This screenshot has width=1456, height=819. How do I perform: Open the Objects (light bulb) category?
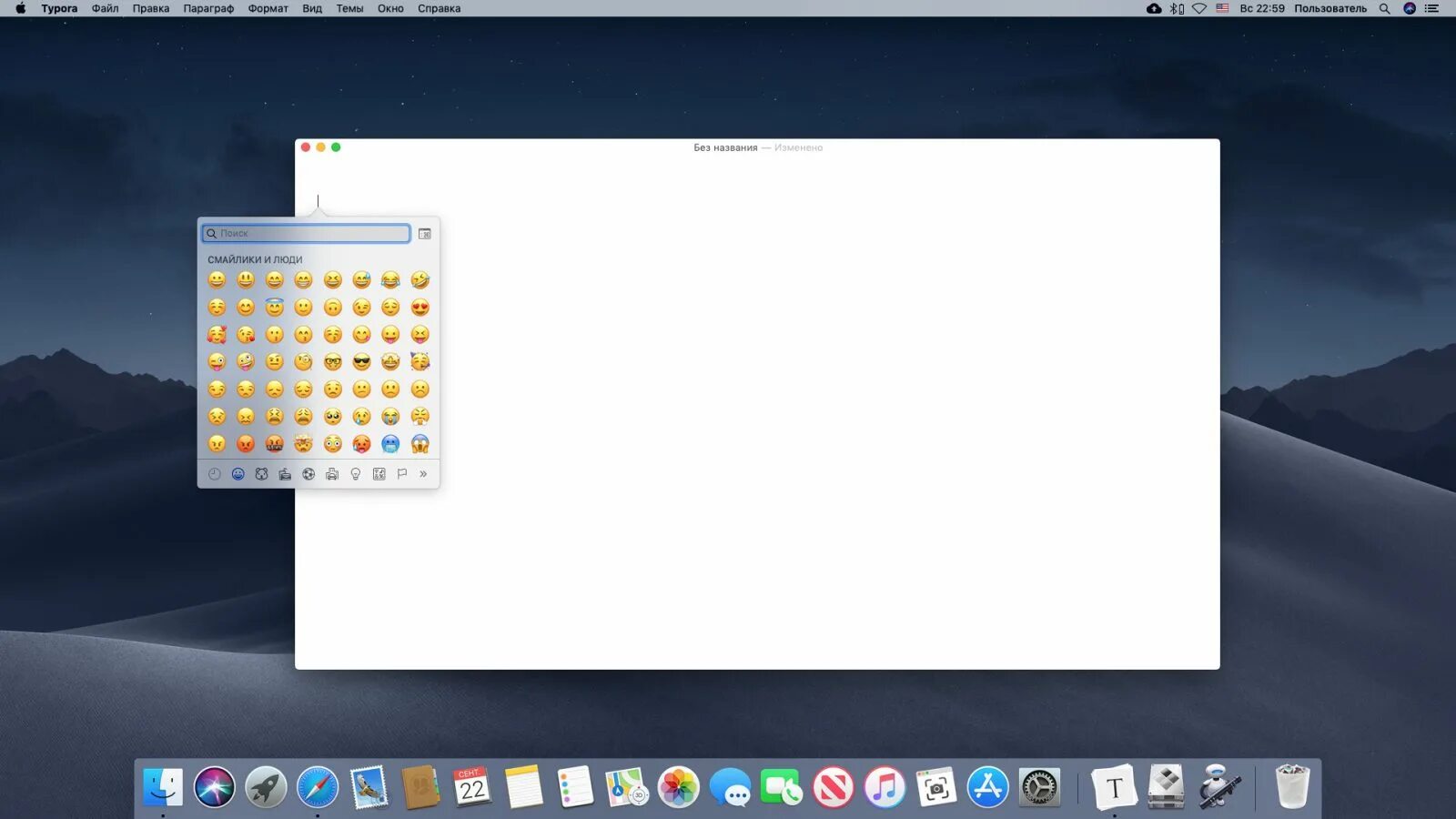pyautogui.click(x=356, y=474)
